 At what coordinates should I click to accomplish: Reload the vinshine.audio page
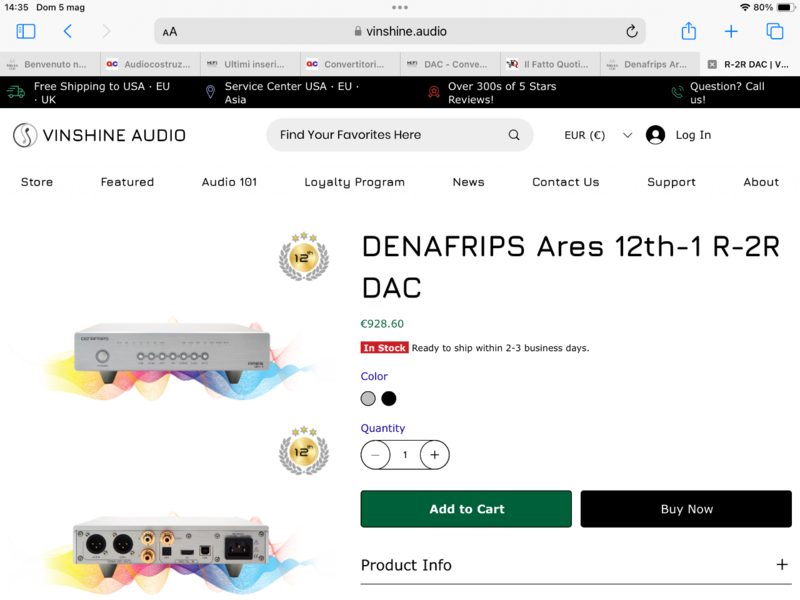click(631, 31)
